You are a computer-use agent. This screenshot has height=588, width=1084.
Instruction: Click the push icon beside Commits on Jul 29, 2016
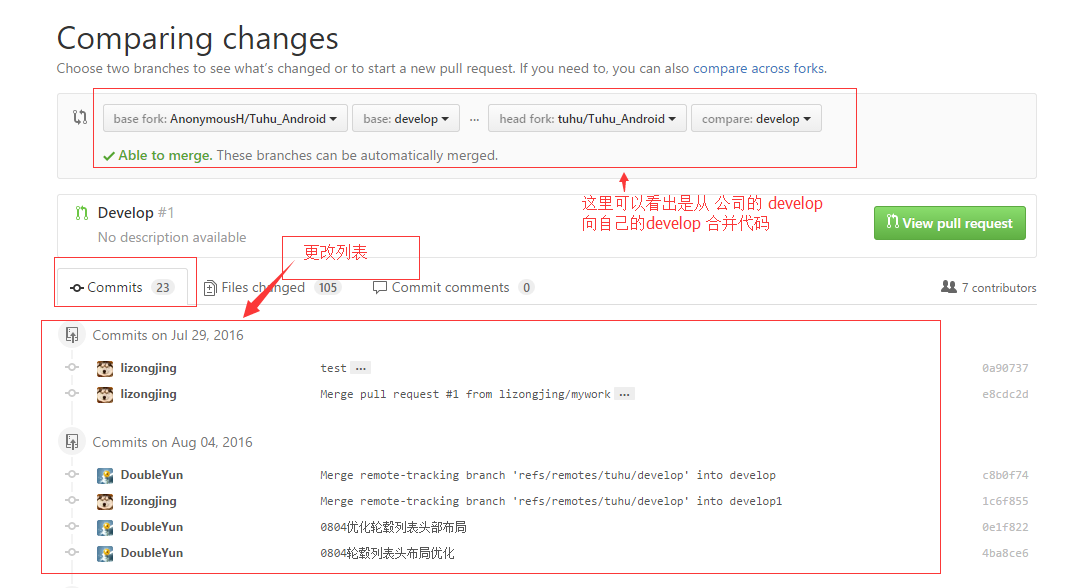point(72,335)
